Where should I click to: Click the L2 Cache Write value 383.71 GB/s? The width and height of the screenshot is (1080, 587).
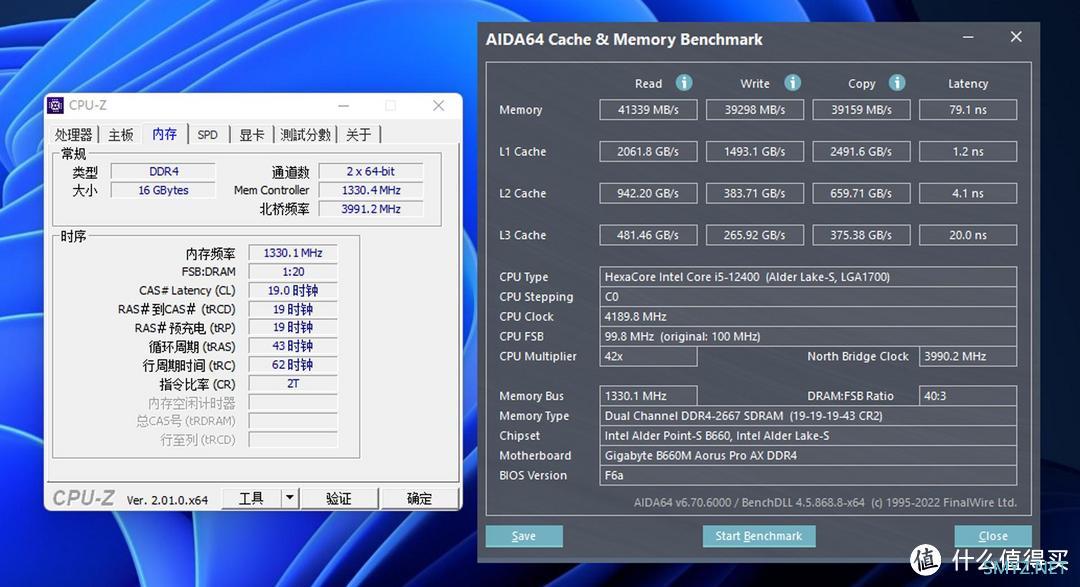755,194
